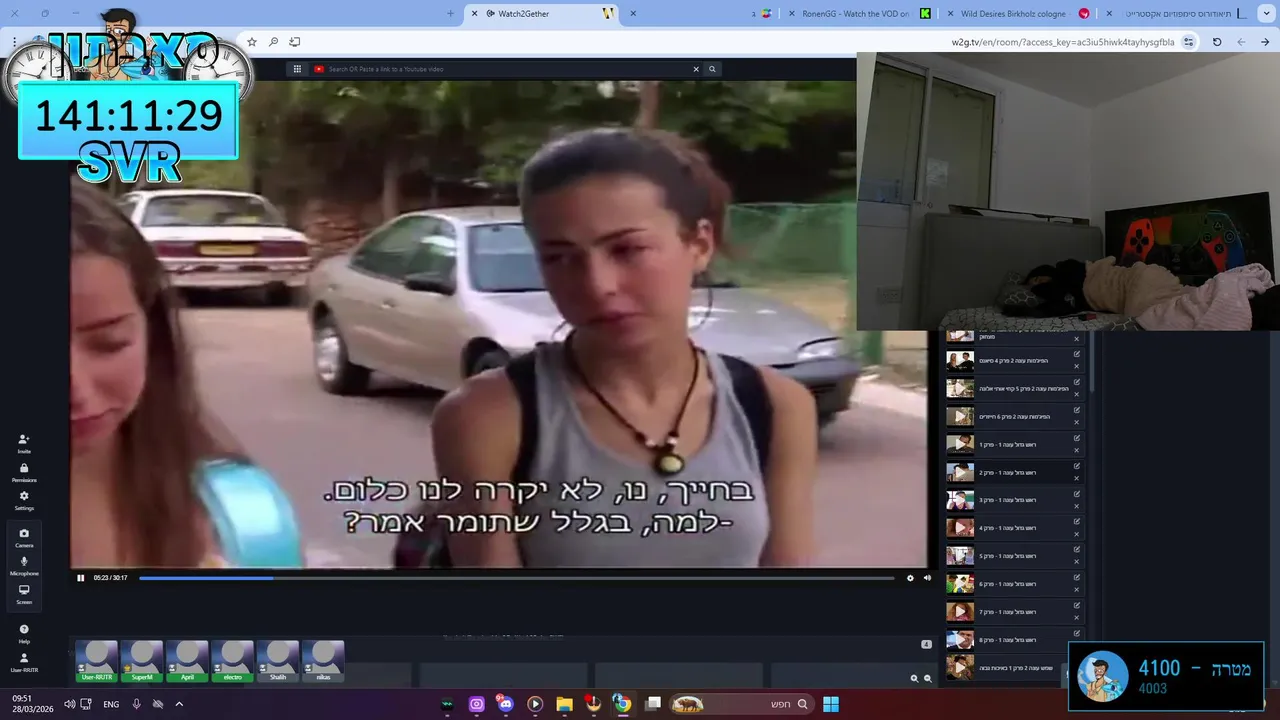1280x720 pixels.
Task: Open the User-RRJTR profile sidebar icon
Action: [24, 662]
